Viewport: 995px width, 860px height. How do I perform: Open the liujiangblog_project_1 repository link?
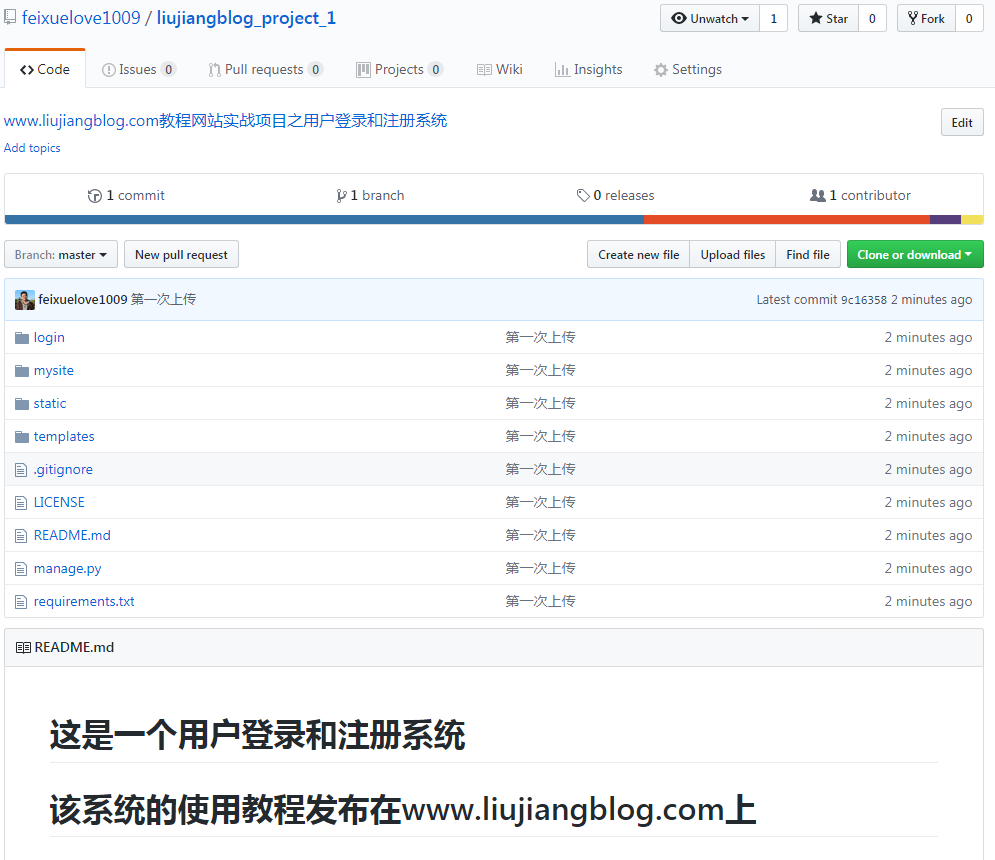(x=246, y=18)
